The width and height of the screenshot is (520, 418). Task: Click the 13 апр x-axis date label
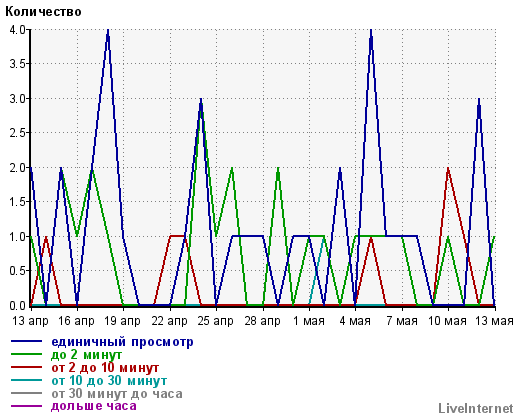[x=30, y=321]
